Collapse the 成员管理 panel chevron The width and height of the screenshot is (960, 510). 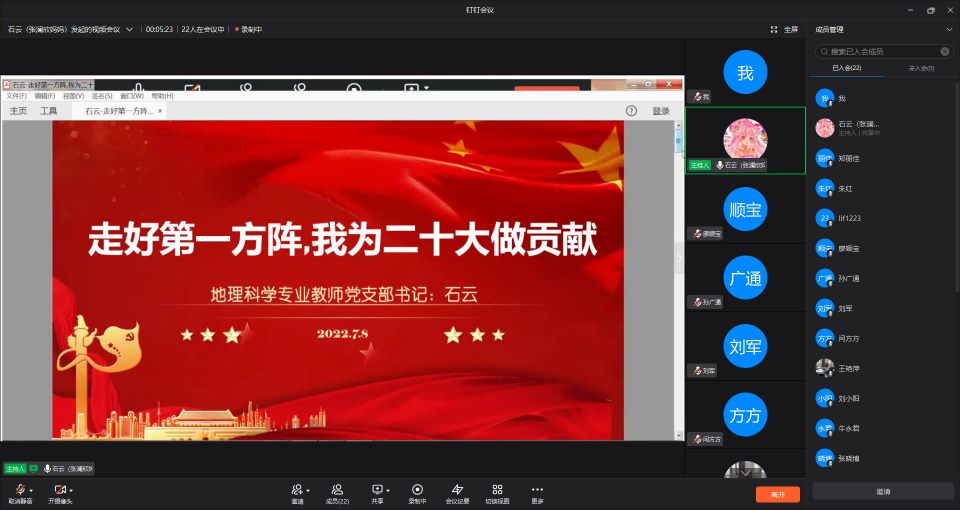coord(947,30)
